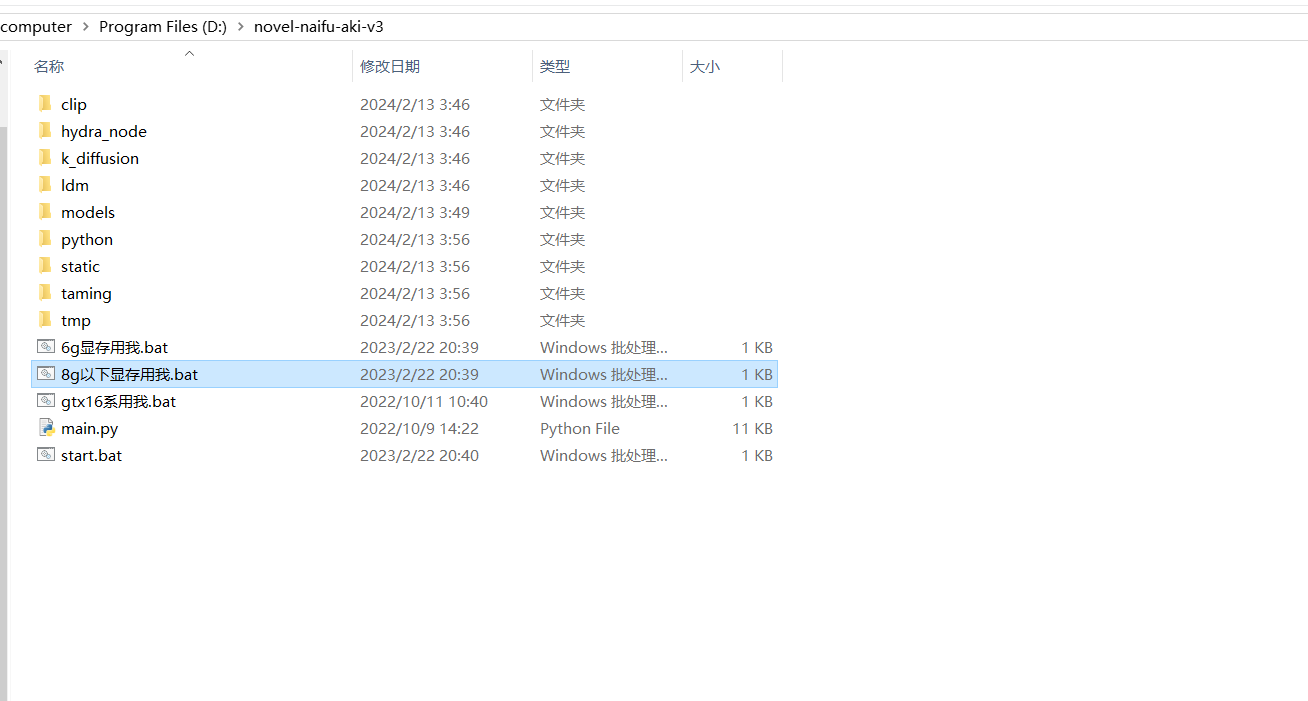Click the 2024/2/13 3:46 date in ldm row

click(415, 185)
